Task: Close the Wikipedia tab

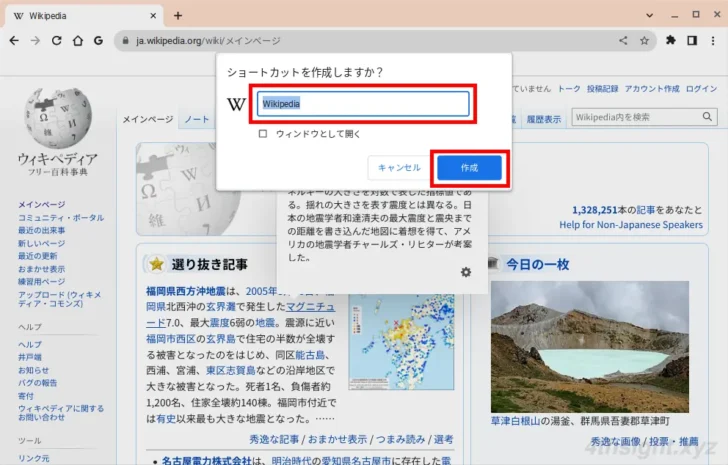Action: (x=153, y=16)
